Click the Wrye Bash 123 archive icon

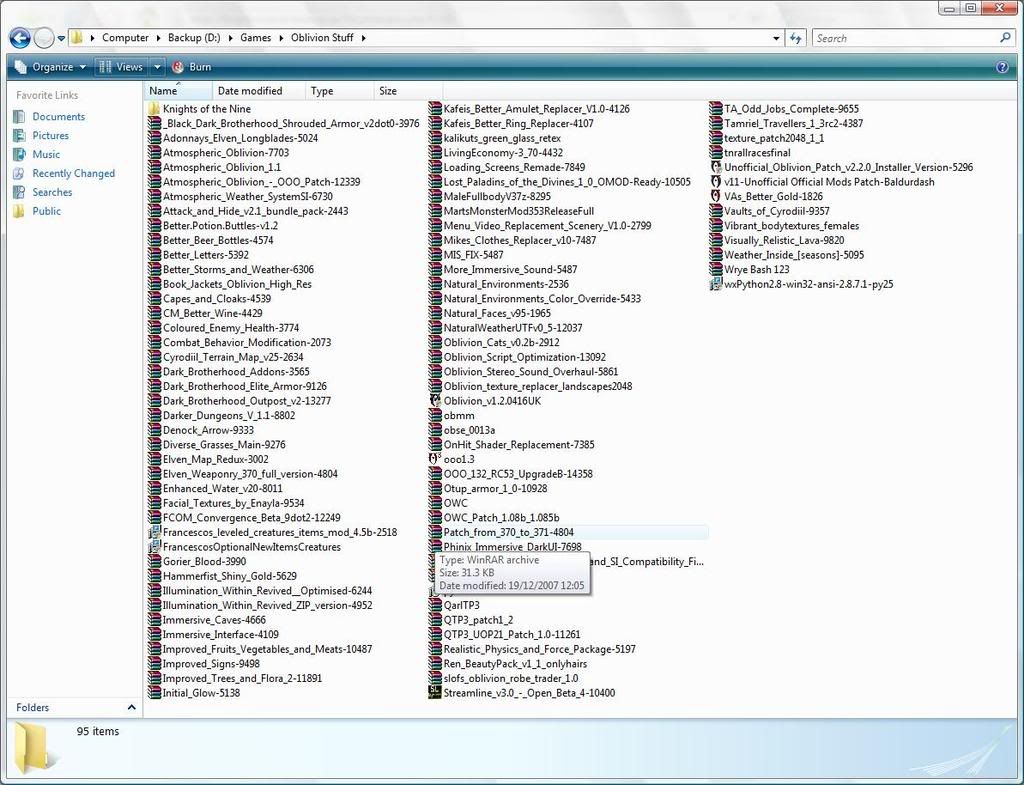pyautogui.click(x=716, y=270)
